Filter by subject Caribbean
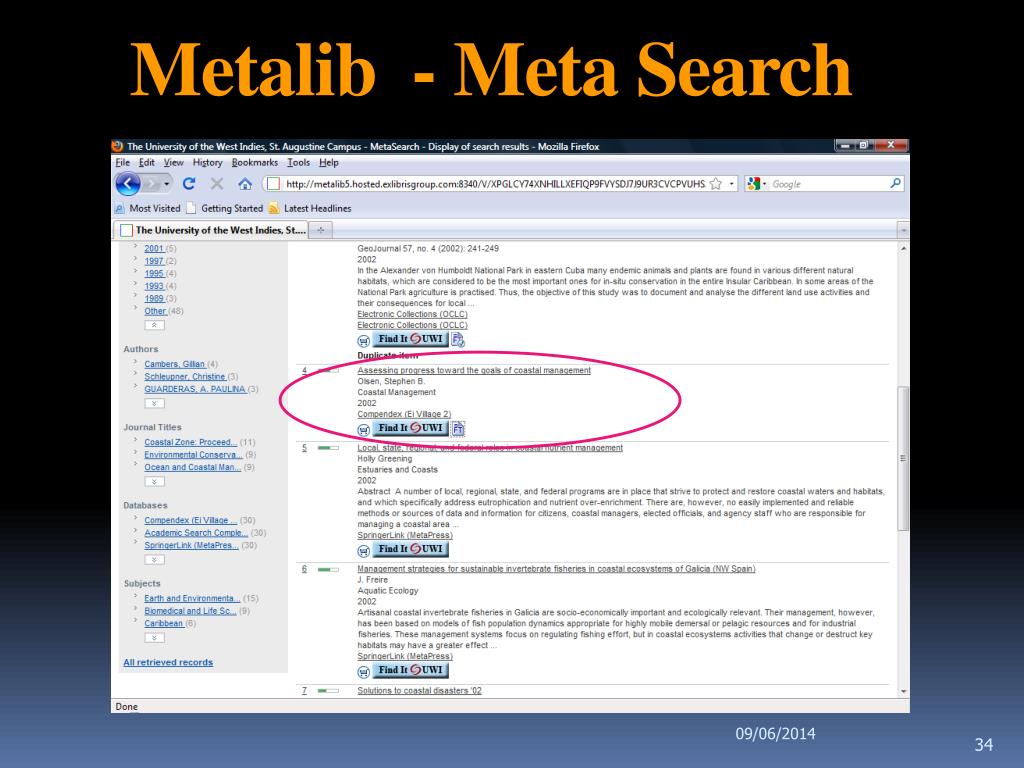Image resolution: width=1024 pixels, height=768 pixels. (163, 624)
